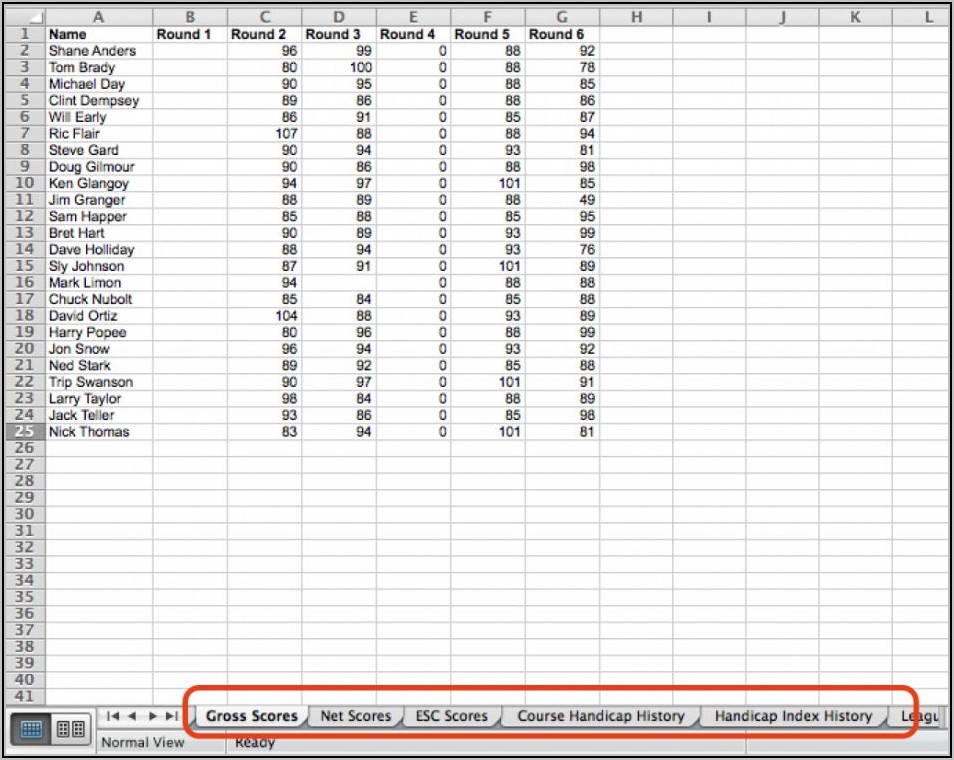Select column K header
This screenshot has width=954, height=760.
[855, 17]
